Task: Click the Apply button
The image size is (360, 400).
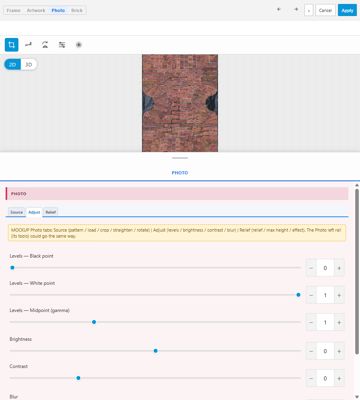Action: click(347, 10)
